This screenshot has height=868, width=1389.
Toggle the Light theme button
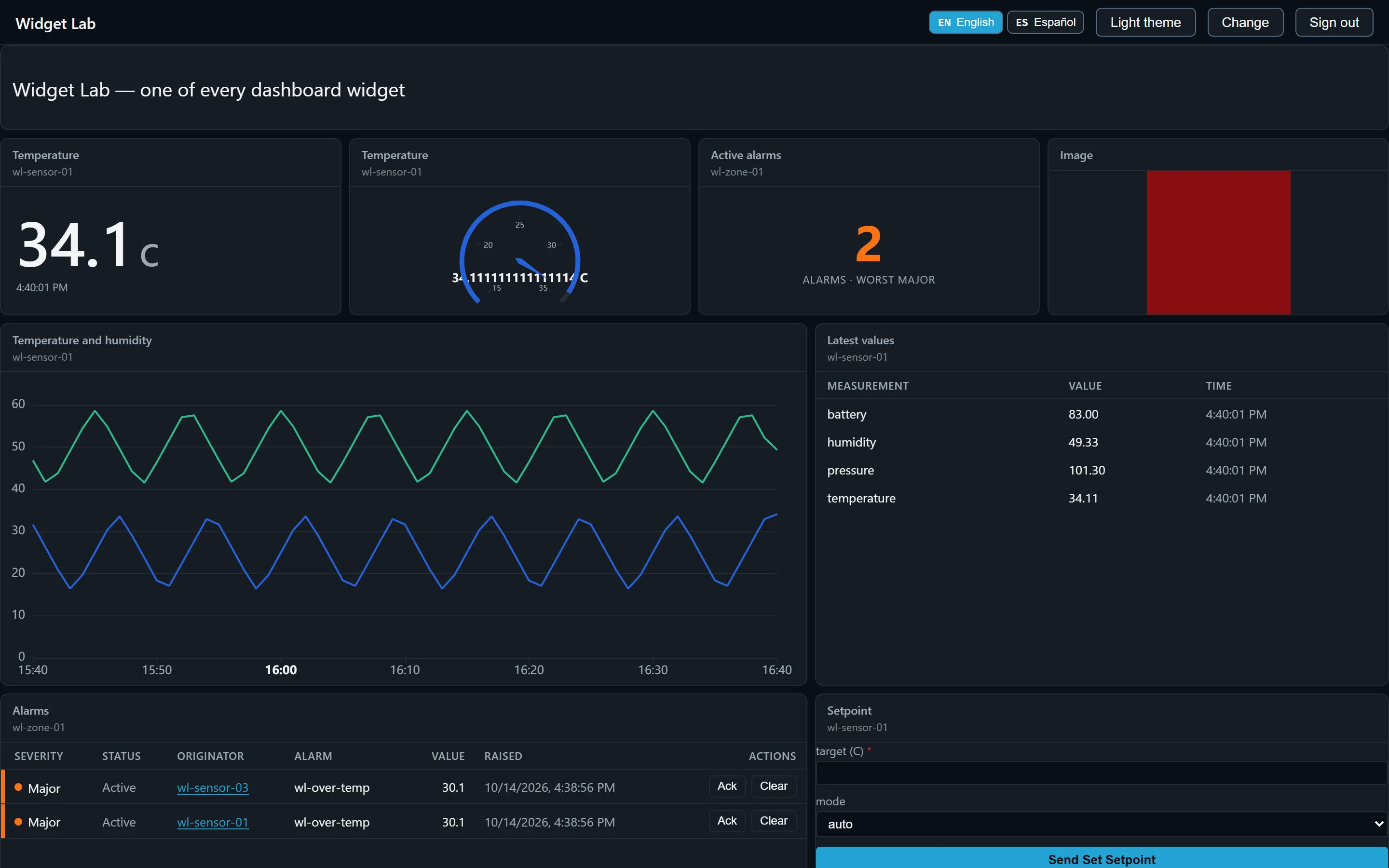pos(1145,22)
